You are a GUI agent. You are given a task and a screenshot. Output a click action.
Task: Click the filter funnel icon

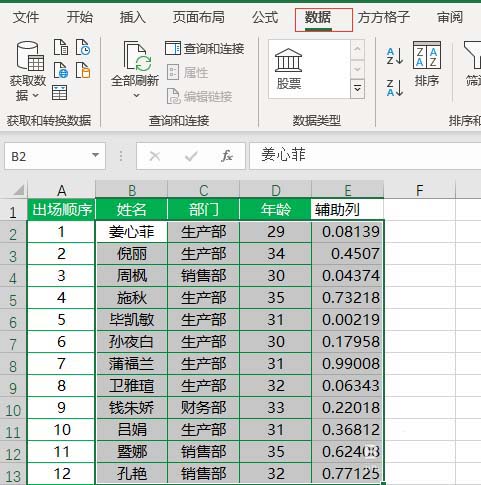point(473,56)
